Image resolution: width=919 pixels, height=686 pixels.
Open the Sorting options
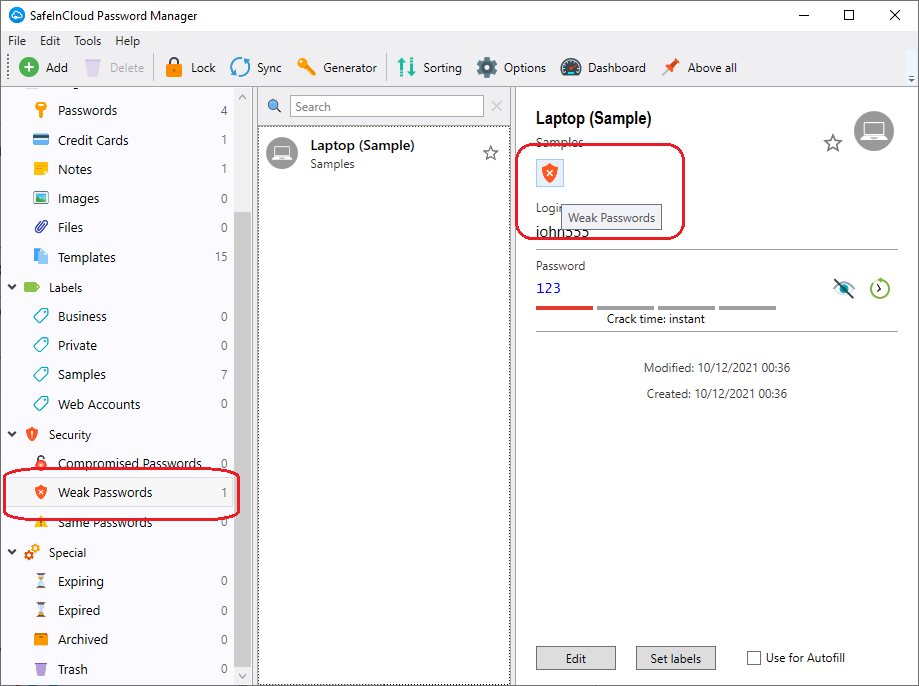(x=430, y=67)
